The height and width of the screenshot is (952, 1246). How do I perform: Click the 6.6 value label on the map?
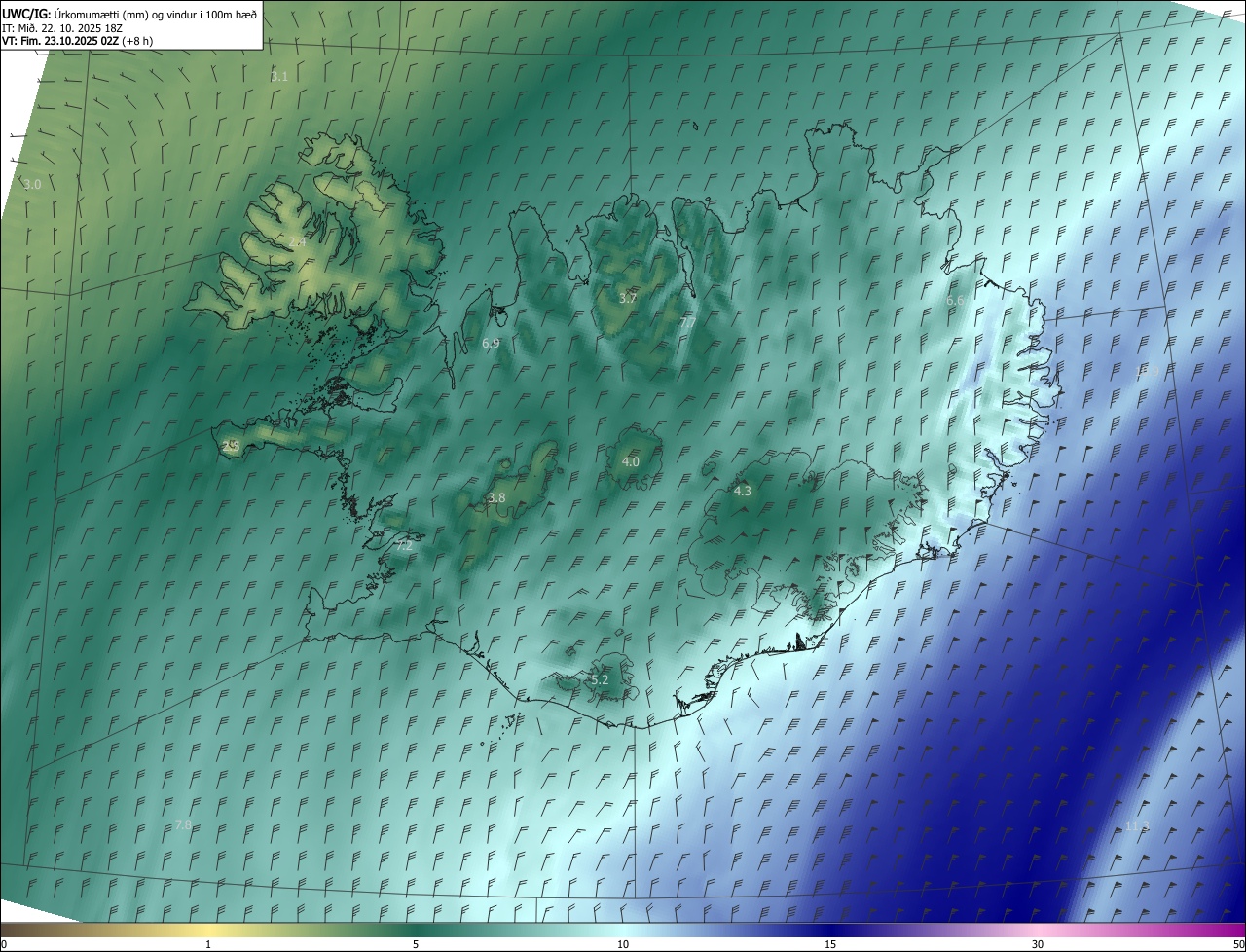(x=955, y=301)
